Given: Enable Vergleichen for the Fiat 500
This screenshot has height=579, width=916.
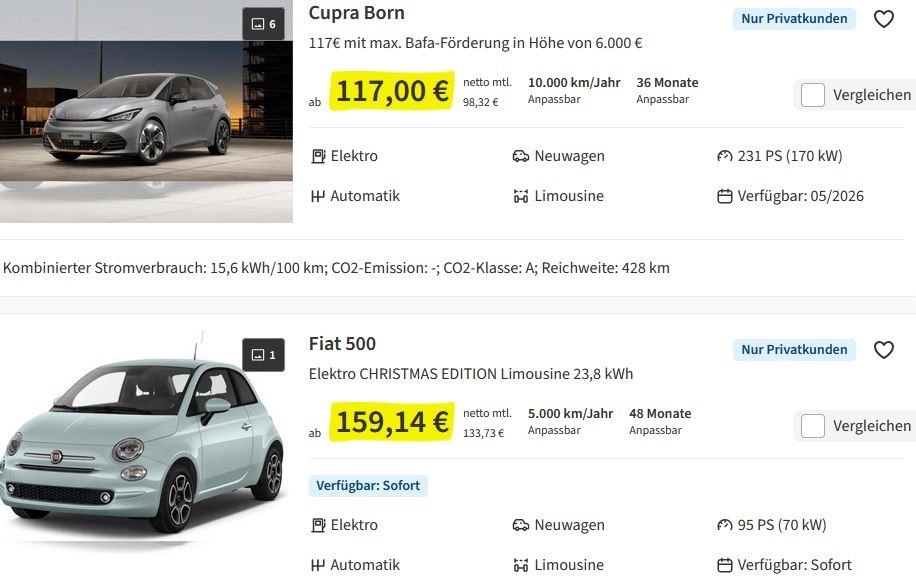Looking at the screenshot, I should (x=814, y=425).
